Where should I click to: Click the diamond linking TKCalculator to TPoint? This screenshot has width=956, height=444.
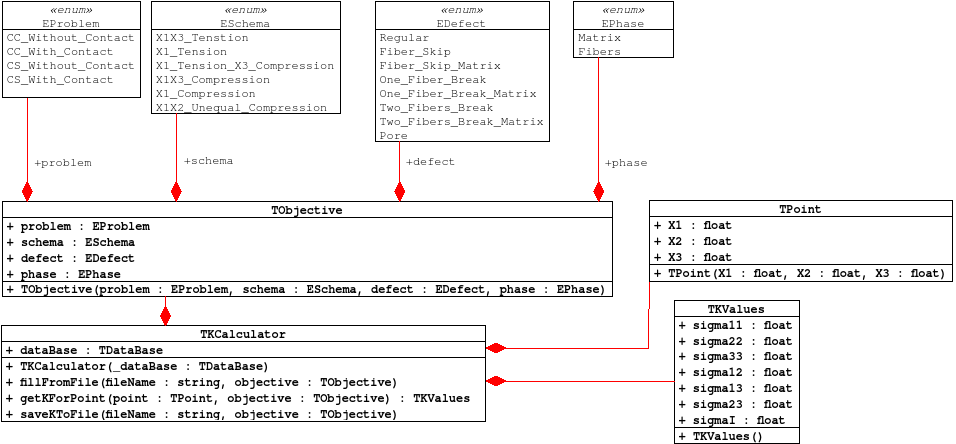pyautogui.click(x=496, y=348)
